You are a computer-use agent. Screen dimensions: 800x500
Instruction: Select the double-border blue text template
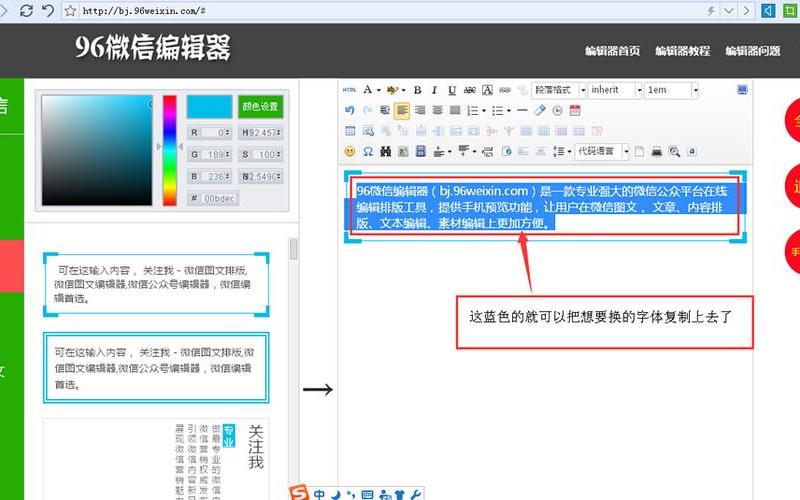click(x=156, y=368)
